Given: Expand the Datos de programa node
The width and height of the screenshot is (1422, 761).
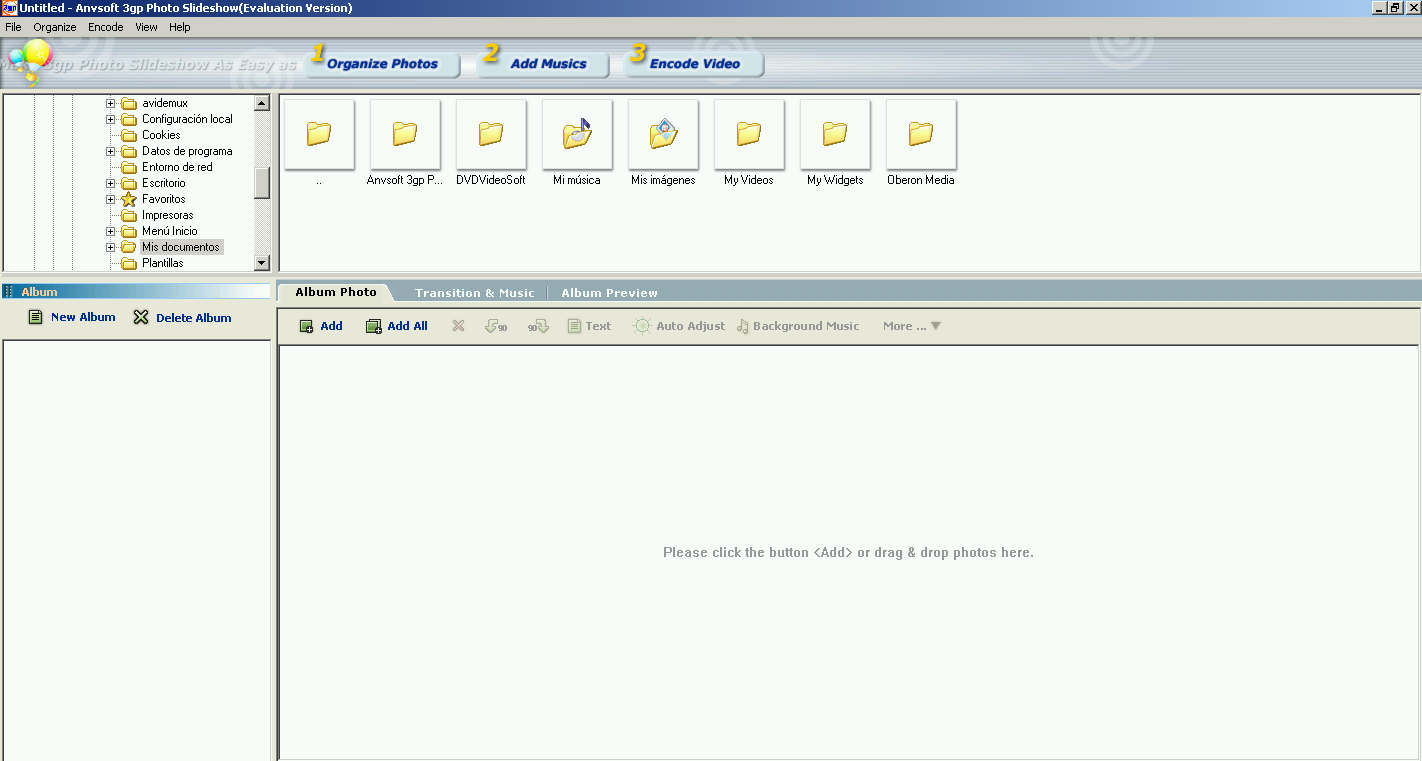Looking at the screenshot, I should (x=111, y=151).
